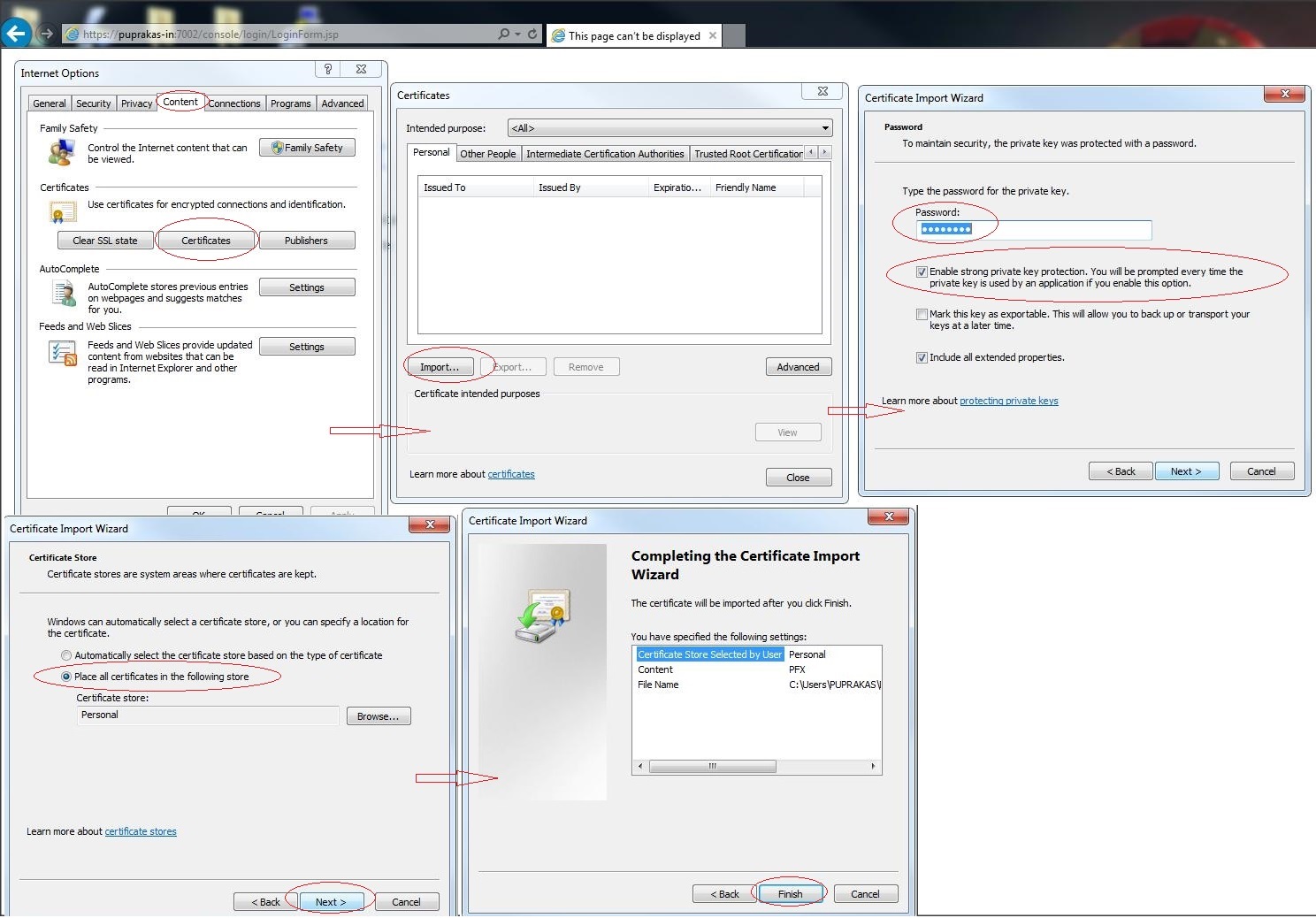The image size is (1316, 918).
Task: Click the IE page icon in the address bar
Action: [73, 34]
